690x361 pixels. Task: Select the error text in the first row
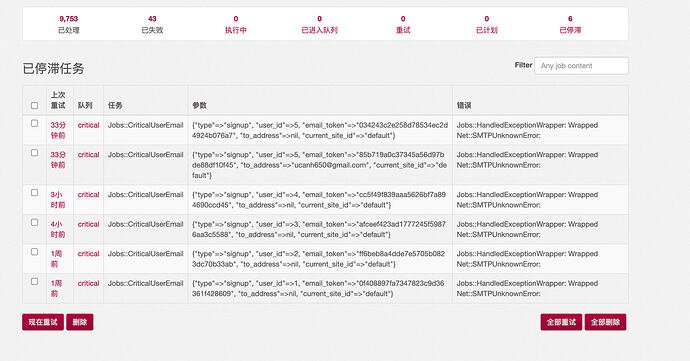pos(527,130)
